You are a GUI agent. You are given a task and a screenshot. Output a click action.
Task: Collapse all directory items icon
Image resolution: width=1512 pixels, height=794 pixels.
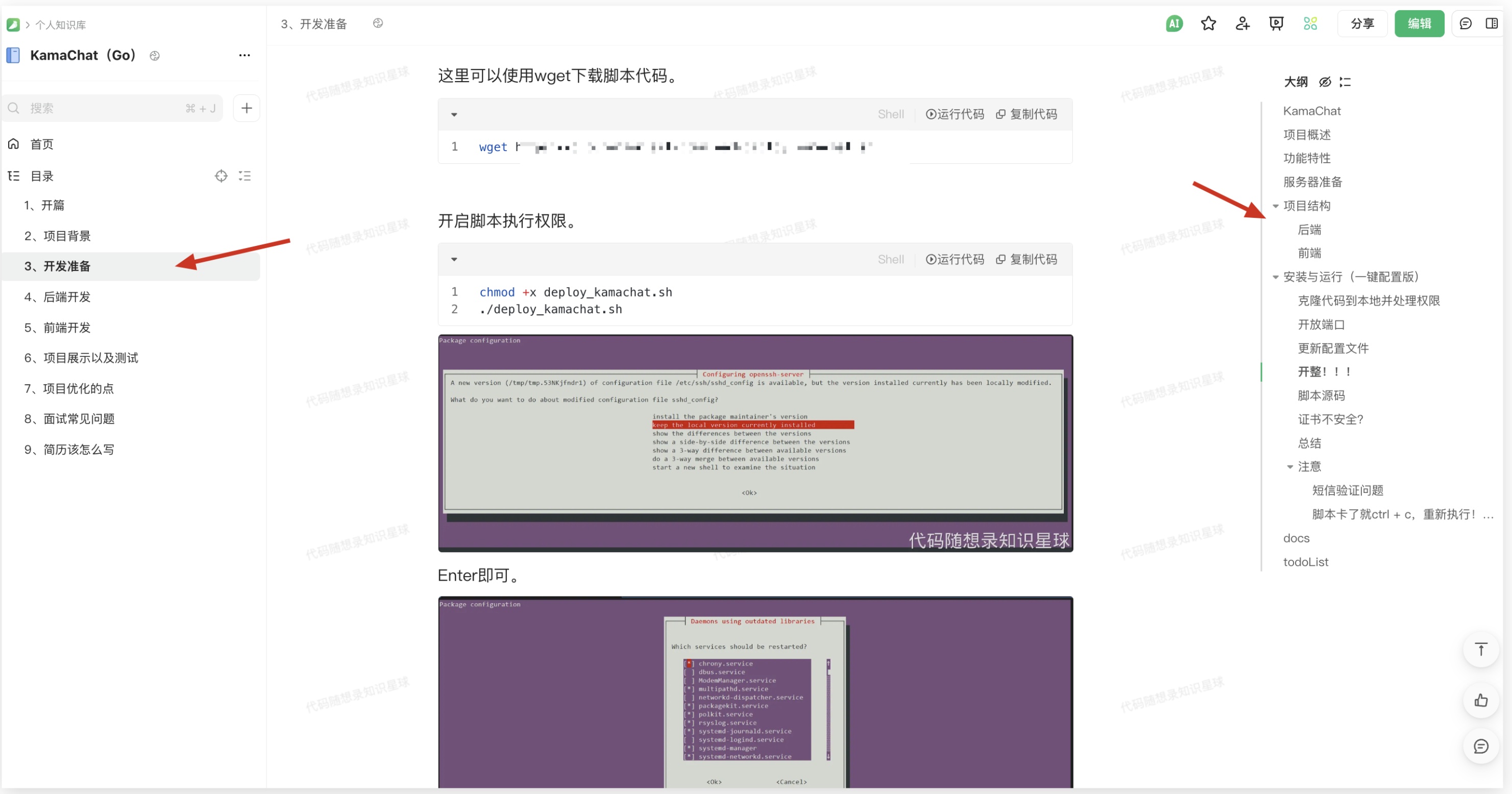245,176
